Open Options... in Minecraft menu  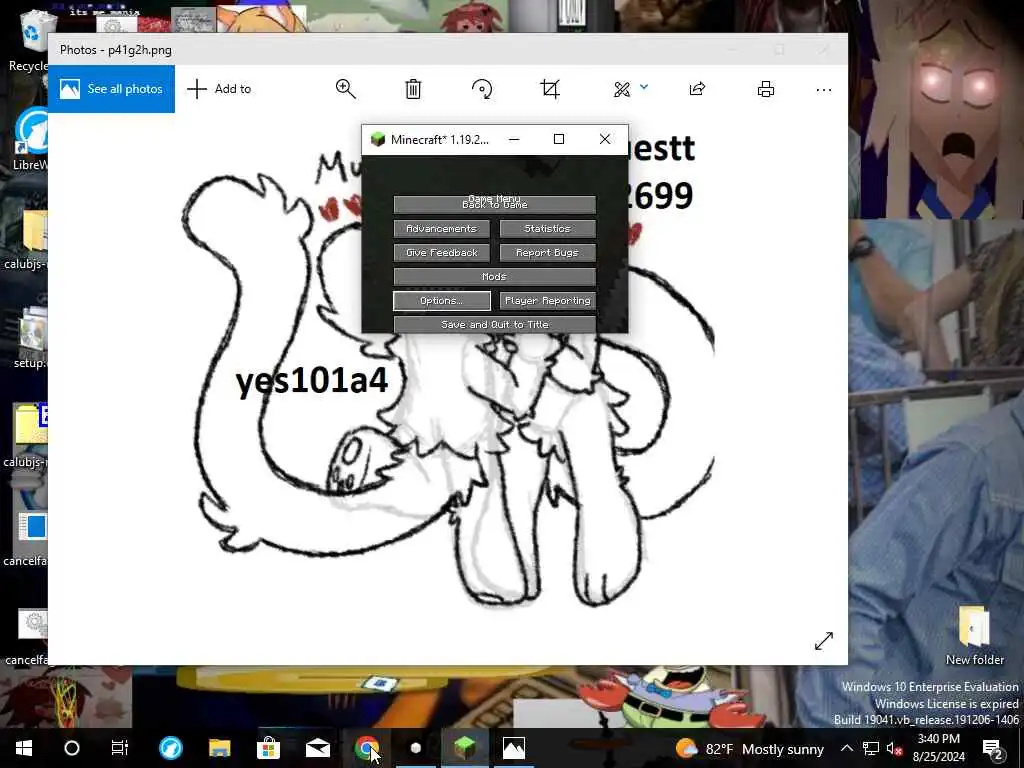[441, 300]
